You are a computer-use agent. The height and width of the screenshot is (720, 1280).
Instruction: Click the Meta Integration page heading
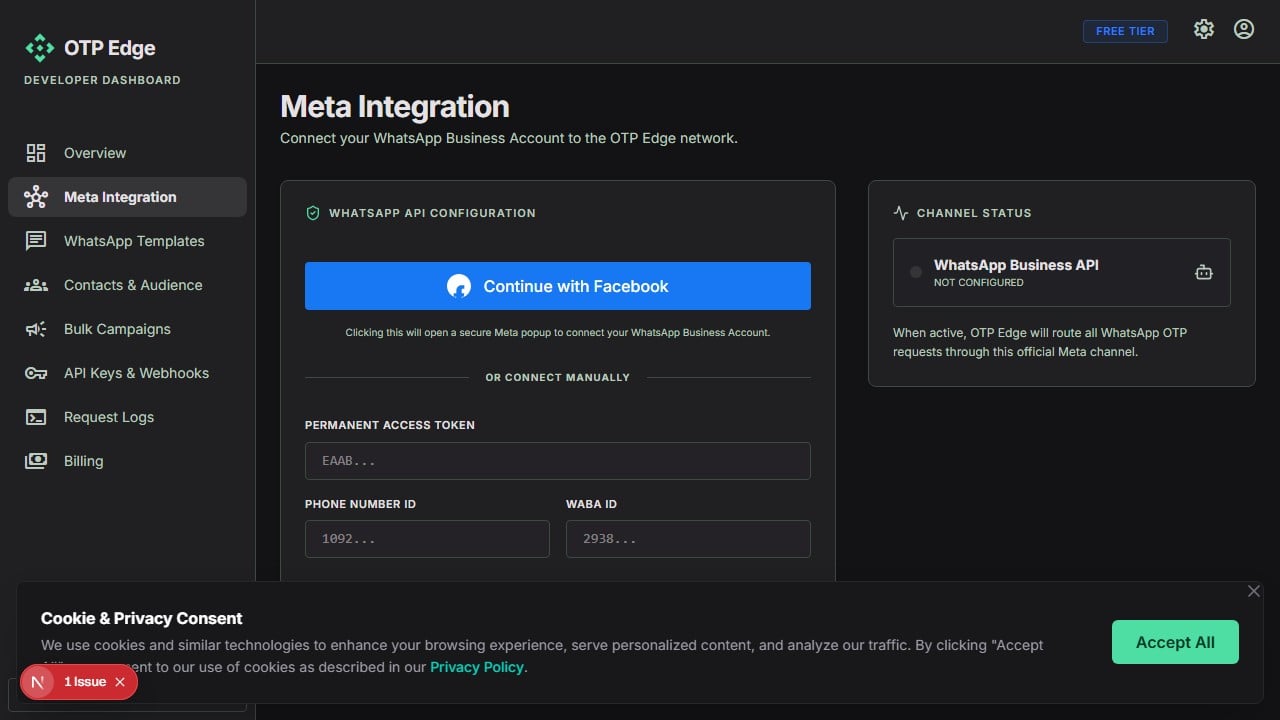pyautogui.click(x=395, y=106)
